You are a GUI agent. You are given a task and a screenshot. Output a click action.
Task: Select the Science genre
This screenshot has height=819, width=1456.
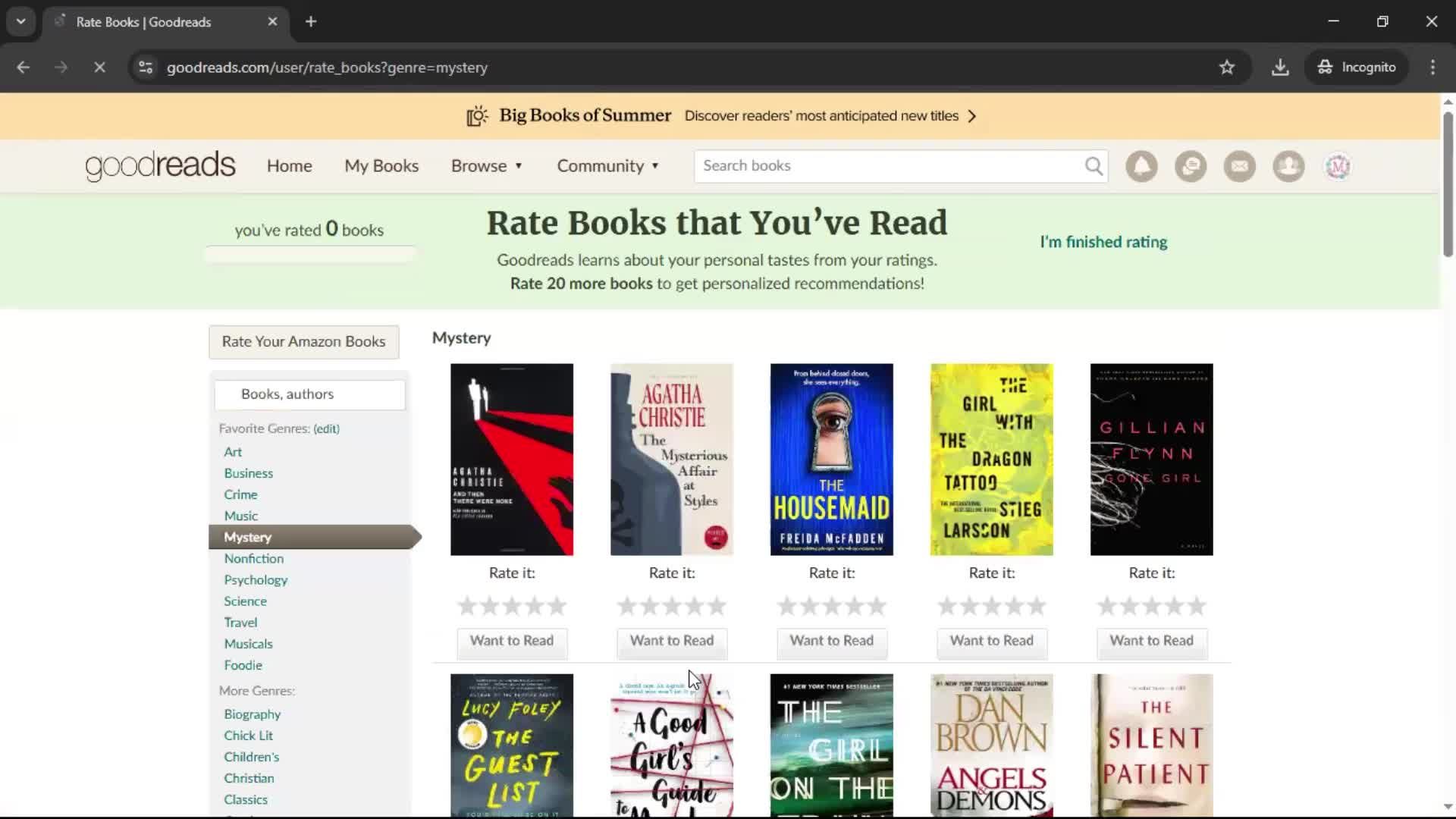(x=245, y=601)
